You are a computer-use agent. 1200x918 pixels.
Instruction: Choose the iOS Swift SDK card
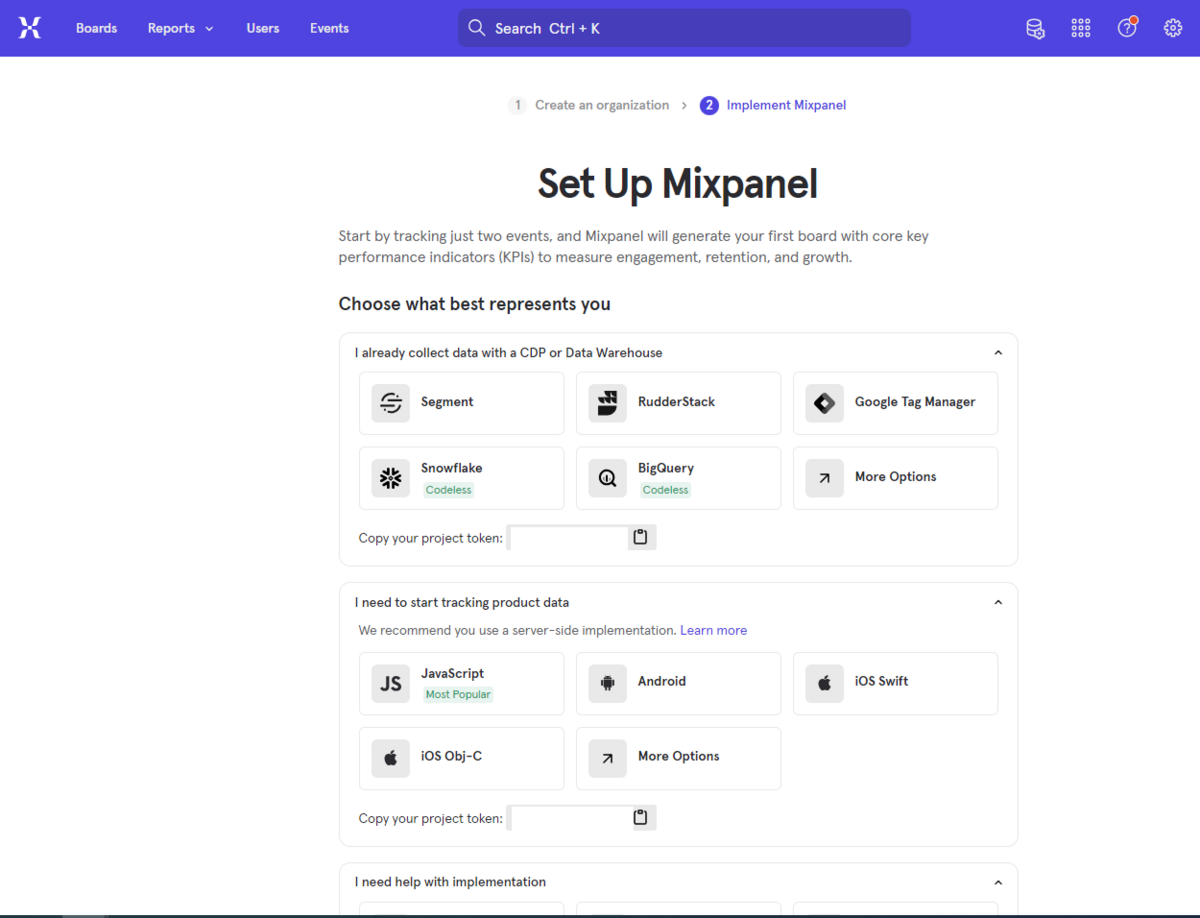coord(896,684)
